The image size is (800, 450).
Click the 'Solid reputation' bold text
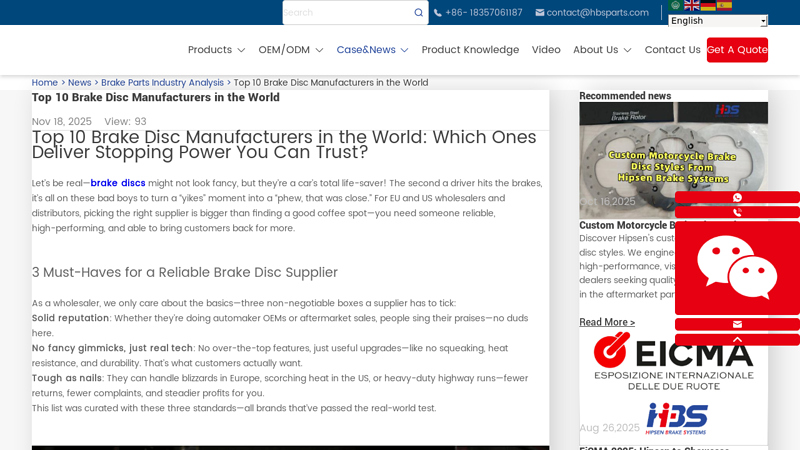70,318
